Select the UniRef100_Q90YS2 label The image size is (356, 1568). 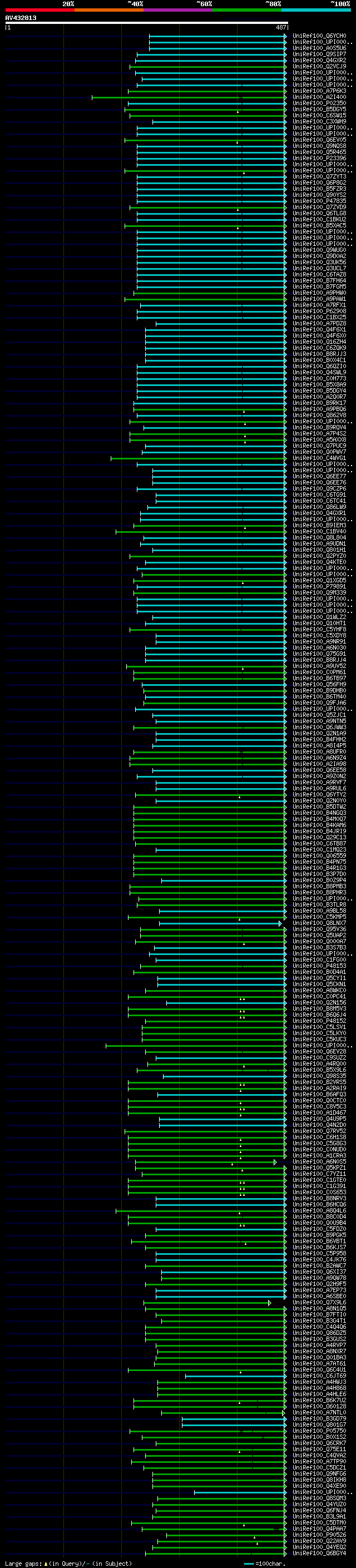319,195
